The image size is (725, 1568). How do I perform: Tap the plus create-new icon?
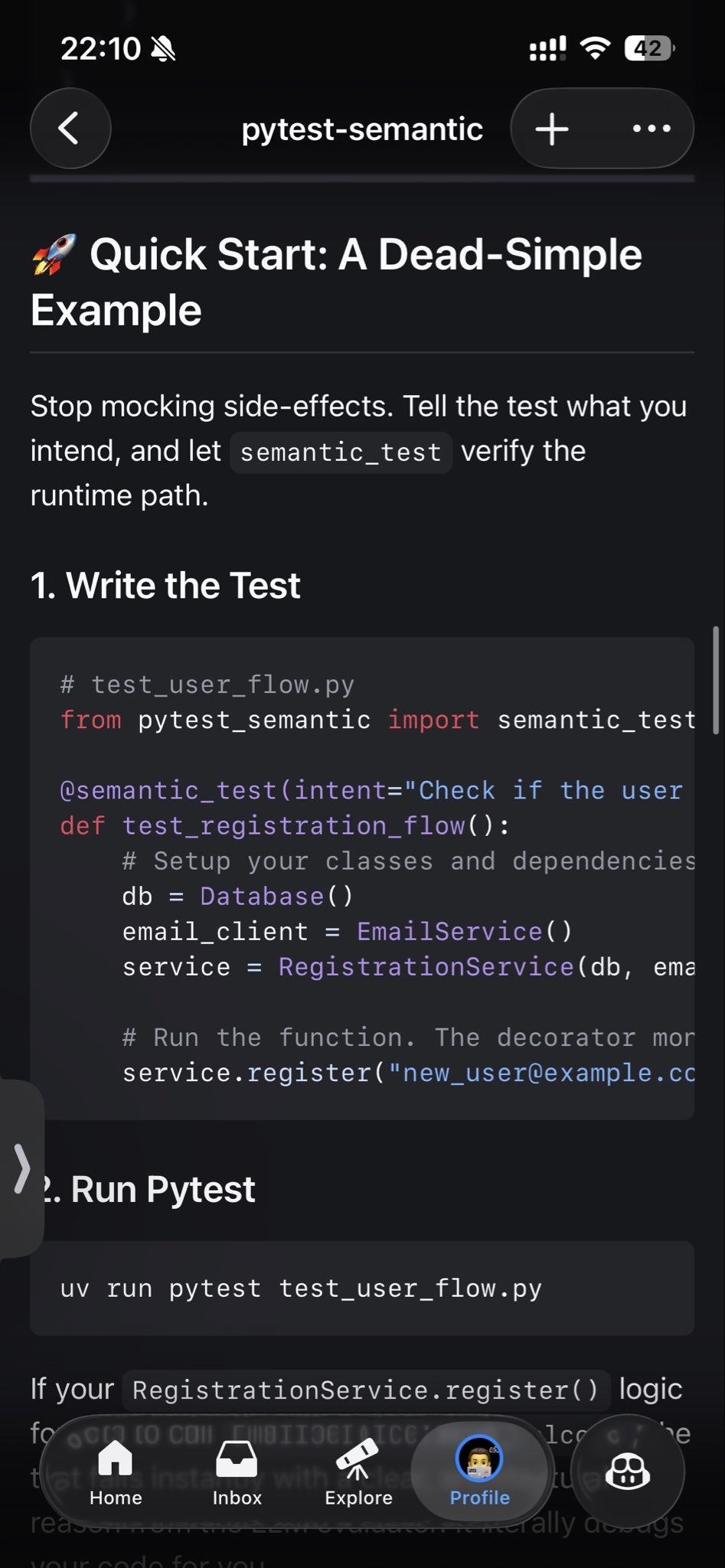pos(552,129)
